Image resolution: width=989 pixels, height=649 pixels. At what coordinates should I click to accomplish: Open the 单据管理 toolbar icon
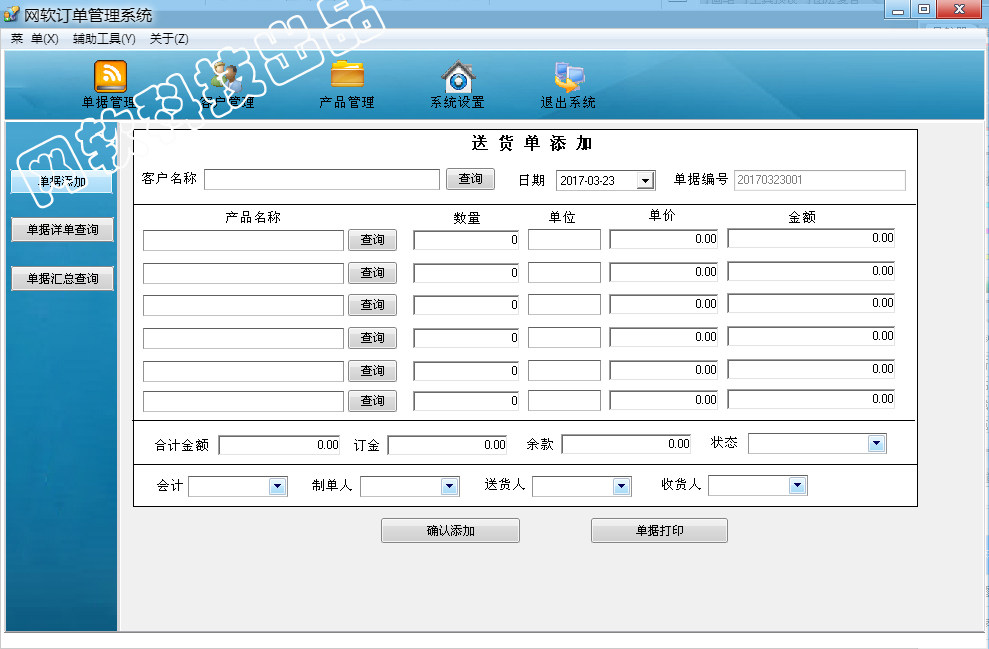coord(110,78)
